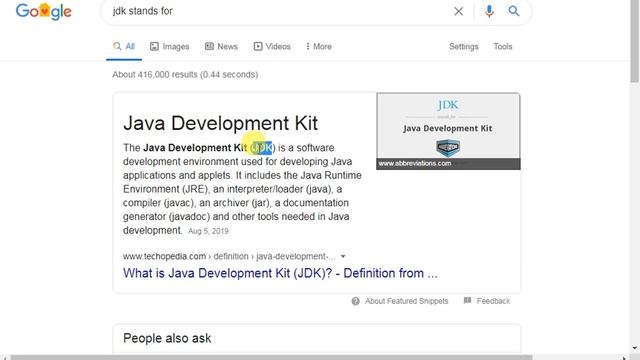Viewport: 640px width, 360px height.
Task: Click the Google logo
Action: point(44,11)
